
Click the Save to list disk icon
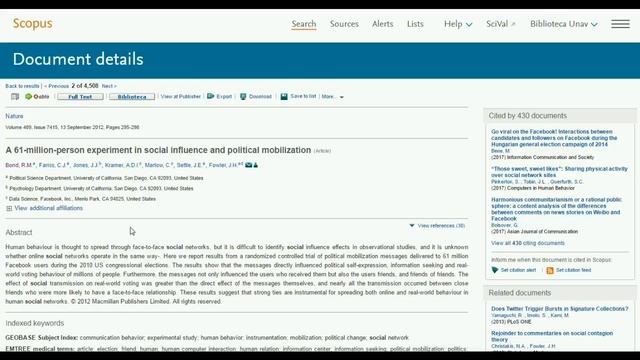284,96
